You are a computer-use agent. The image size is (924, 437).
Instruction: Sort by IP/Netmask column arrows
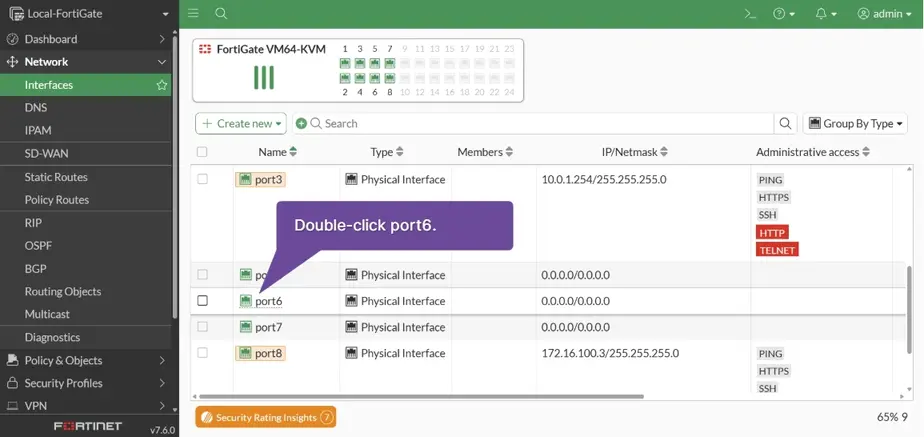click(664, 152)
